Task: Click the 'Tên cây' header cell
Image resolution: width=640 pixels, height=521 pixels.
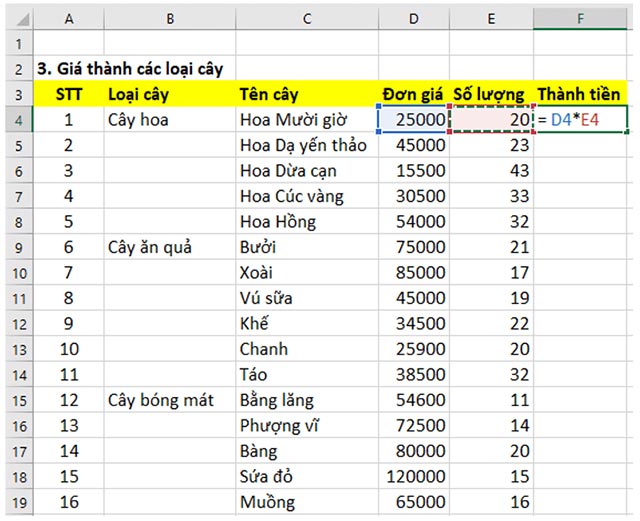Action: point(306,94)
